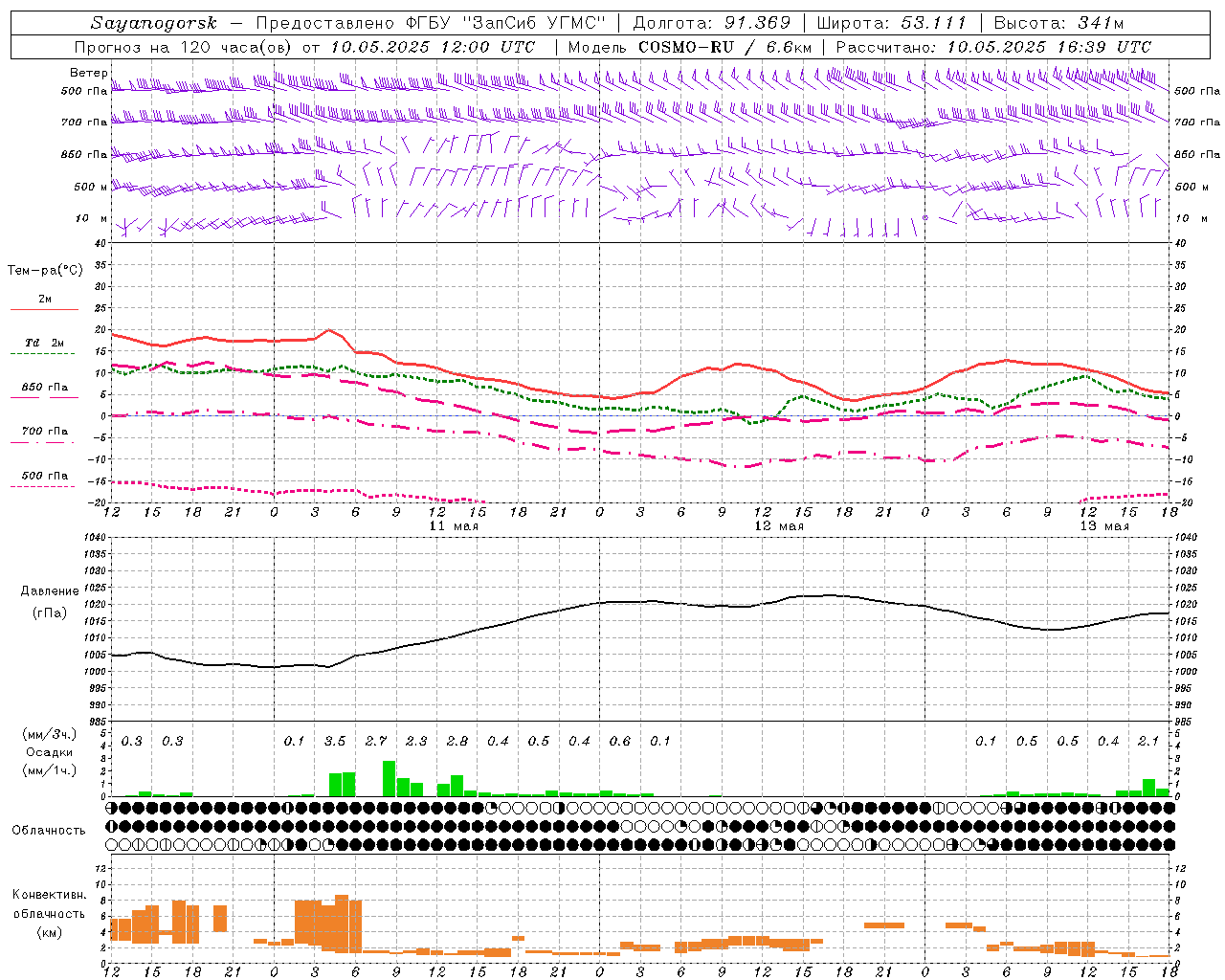1225x980 pixels.
Task: Click the "Высота: 341м" header entry
Action: (1058, 23)
